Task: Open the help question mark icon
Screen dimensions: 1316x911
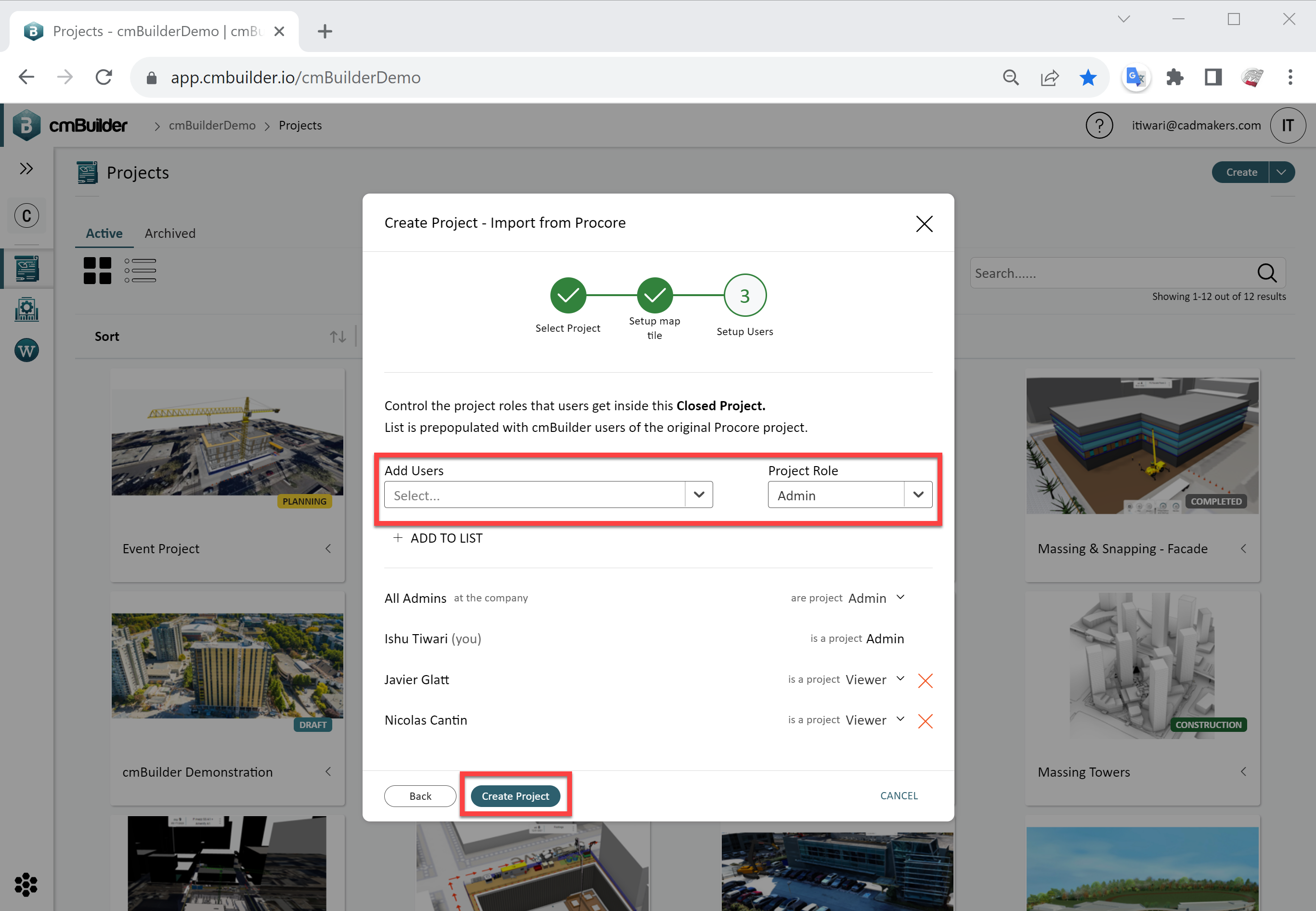Action: click(x=1099, y=125)
